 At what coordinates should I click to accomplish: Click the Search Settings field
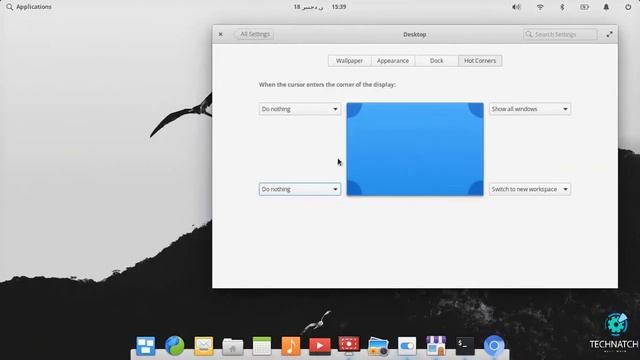tap(560, 34)
